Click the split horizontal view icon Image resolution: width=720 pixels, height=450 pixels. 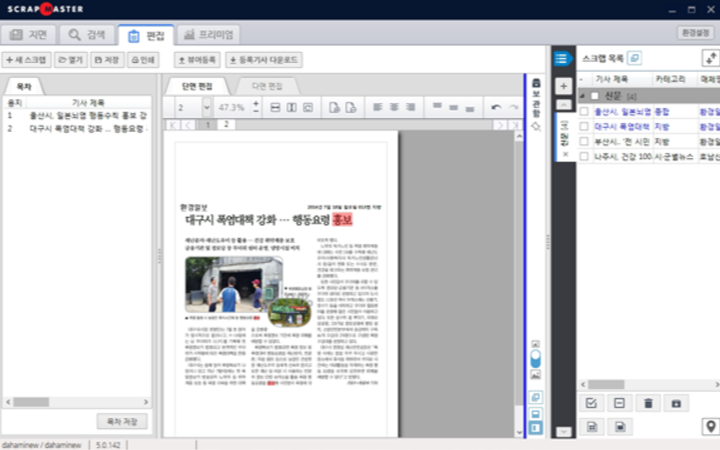click(x=535, y=414)
